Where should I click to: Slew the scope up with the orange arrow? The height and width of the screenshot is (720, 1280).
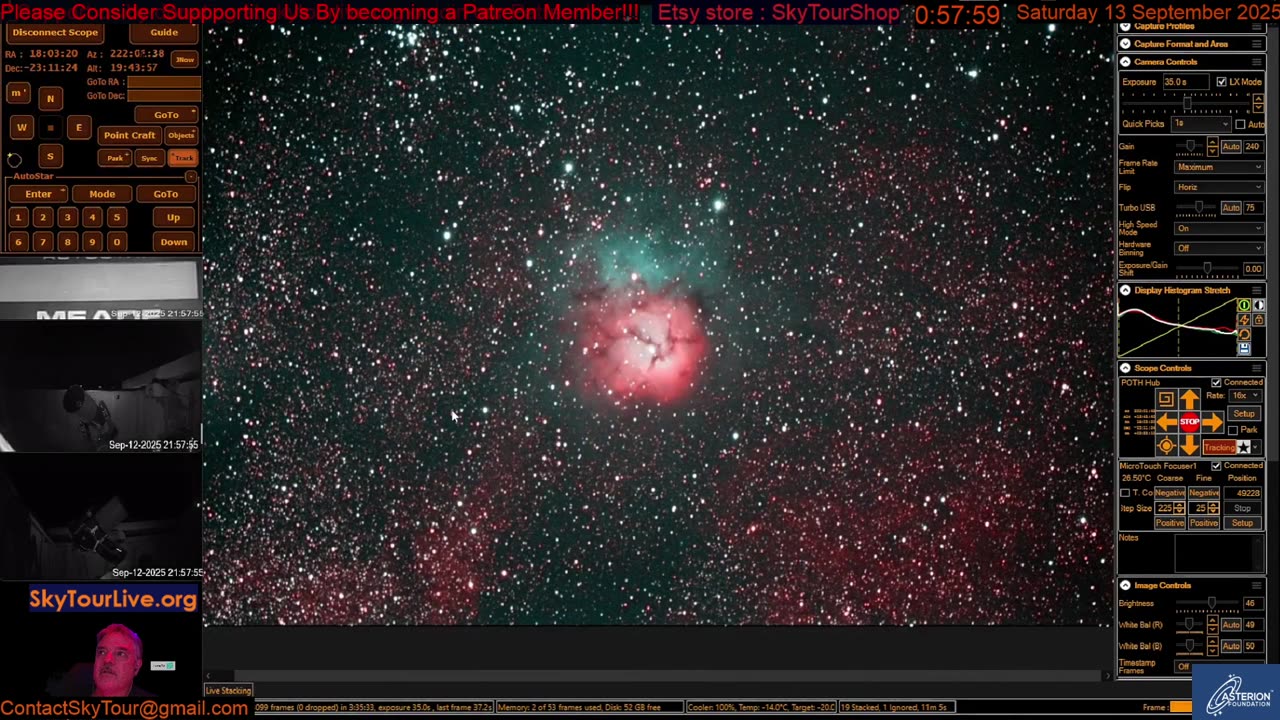1189,398
